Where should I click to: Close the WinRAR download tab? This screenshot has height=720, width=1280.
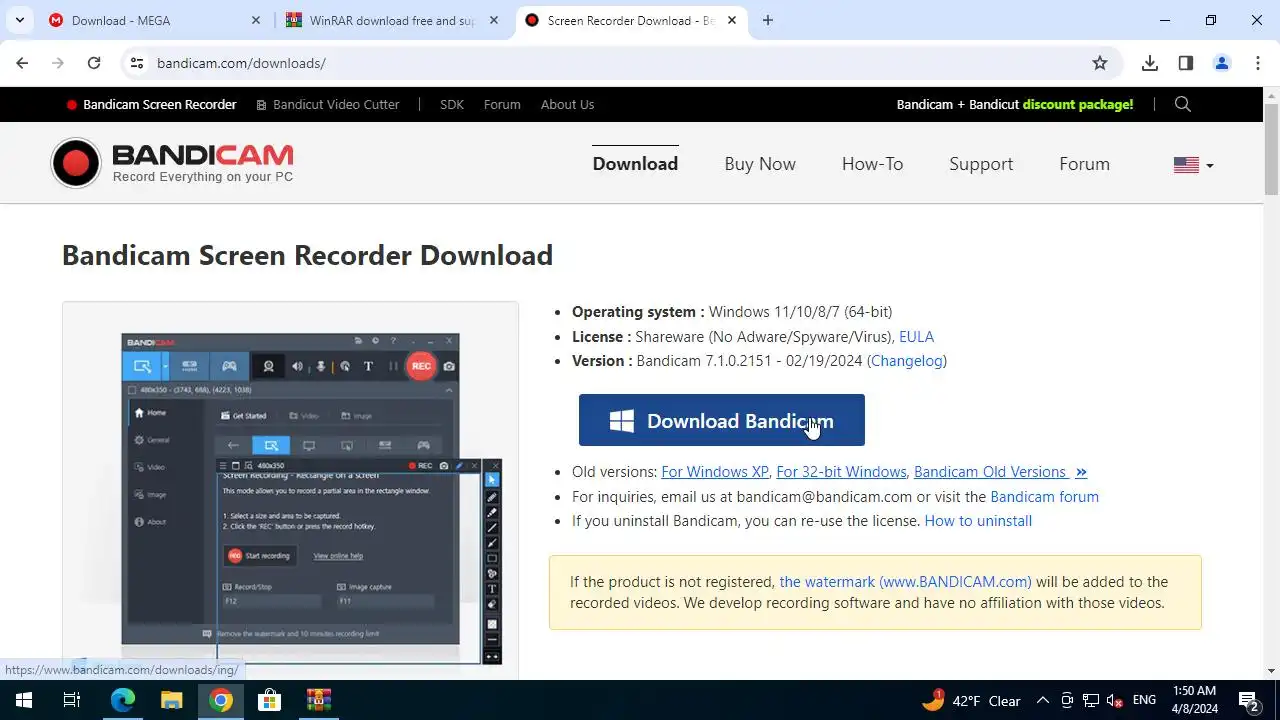tap(494, 20)
